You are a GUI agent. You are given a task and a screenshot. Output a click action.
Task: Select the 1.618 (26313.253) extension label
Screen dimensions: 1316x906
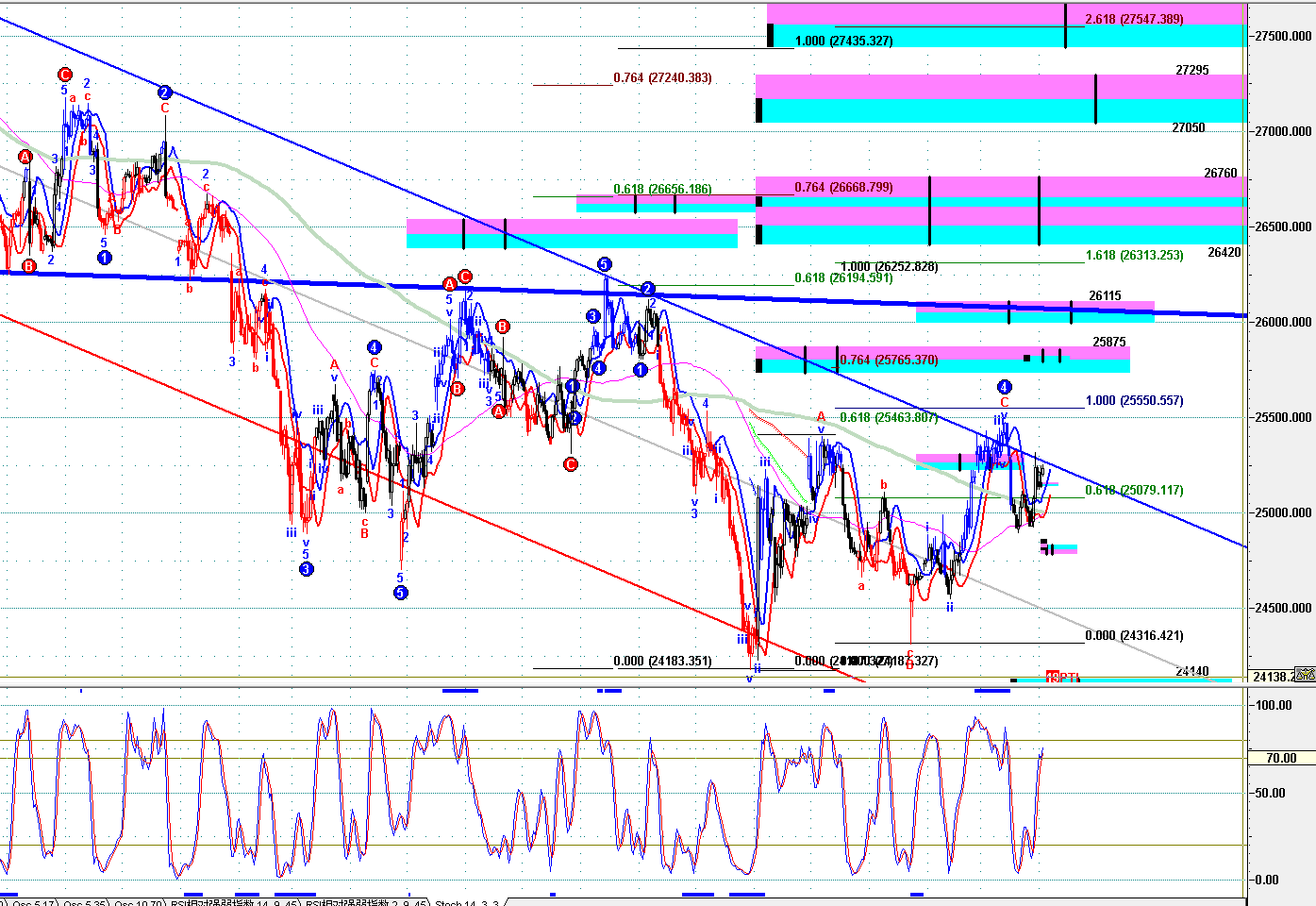(1134, 255)
